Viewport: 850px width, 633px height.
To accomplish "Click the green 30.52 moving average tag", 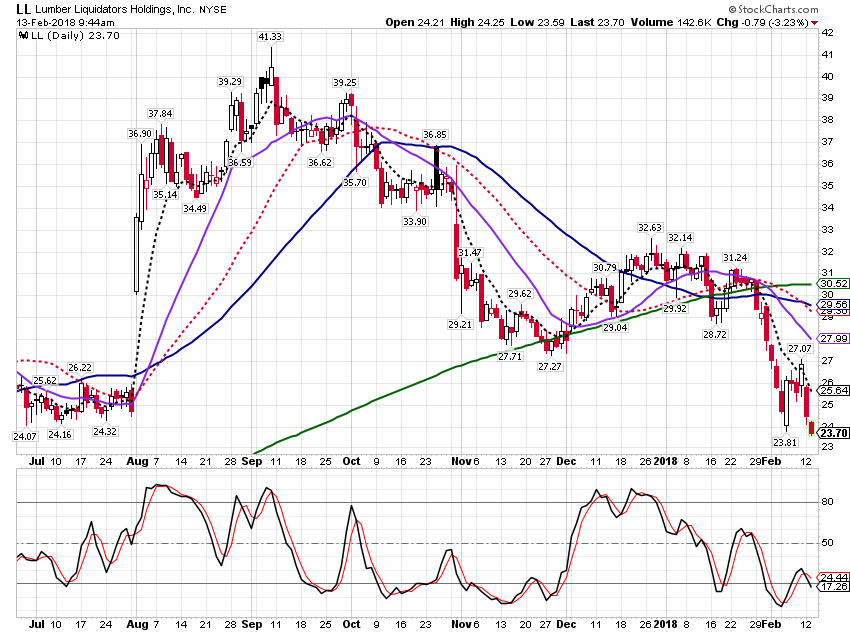I will point(833,283).
